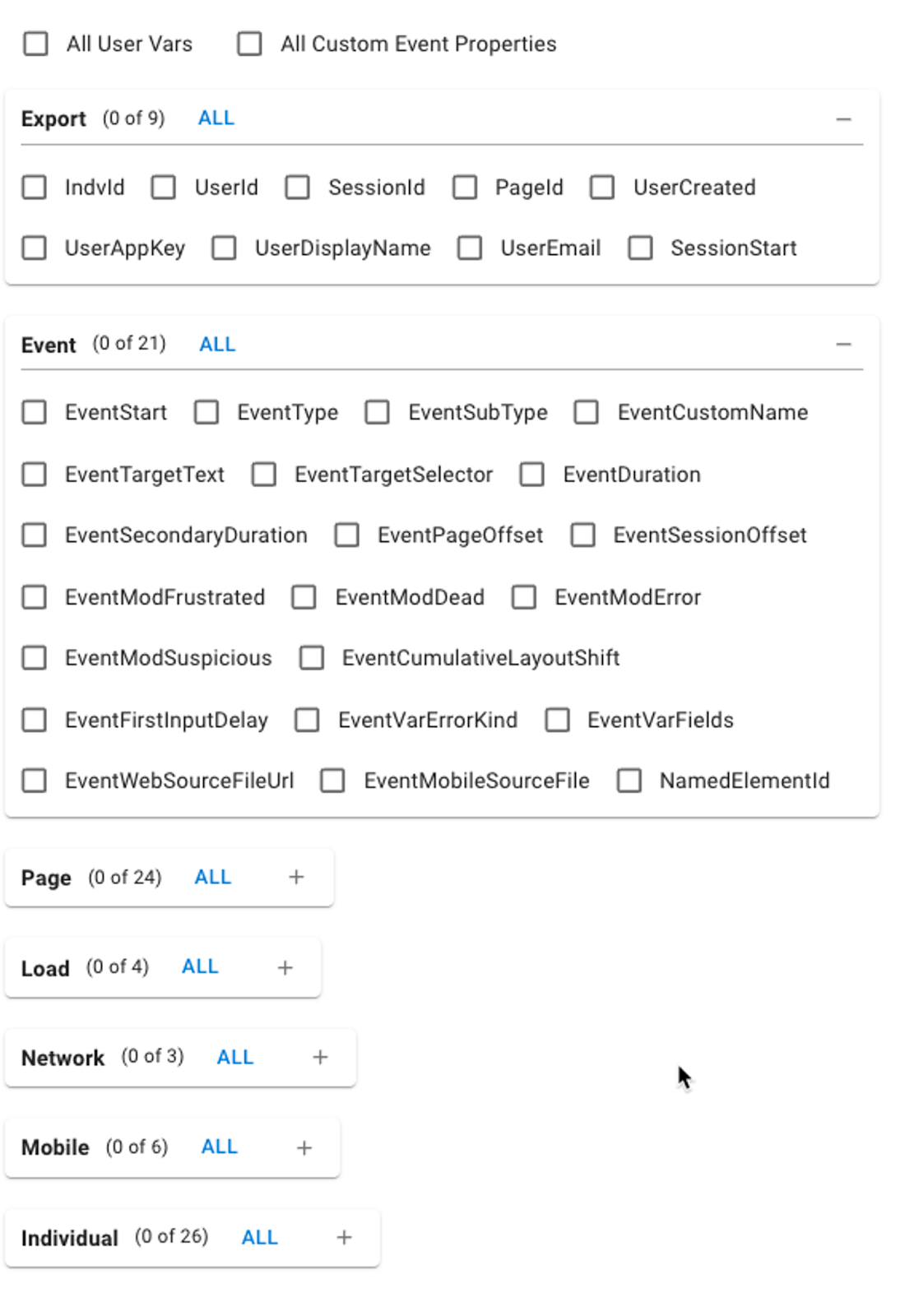Screen dimensions: 900x1316
Task: Tick the EventCumulativeLayoutShift checkbox
Action: (312, 658)
